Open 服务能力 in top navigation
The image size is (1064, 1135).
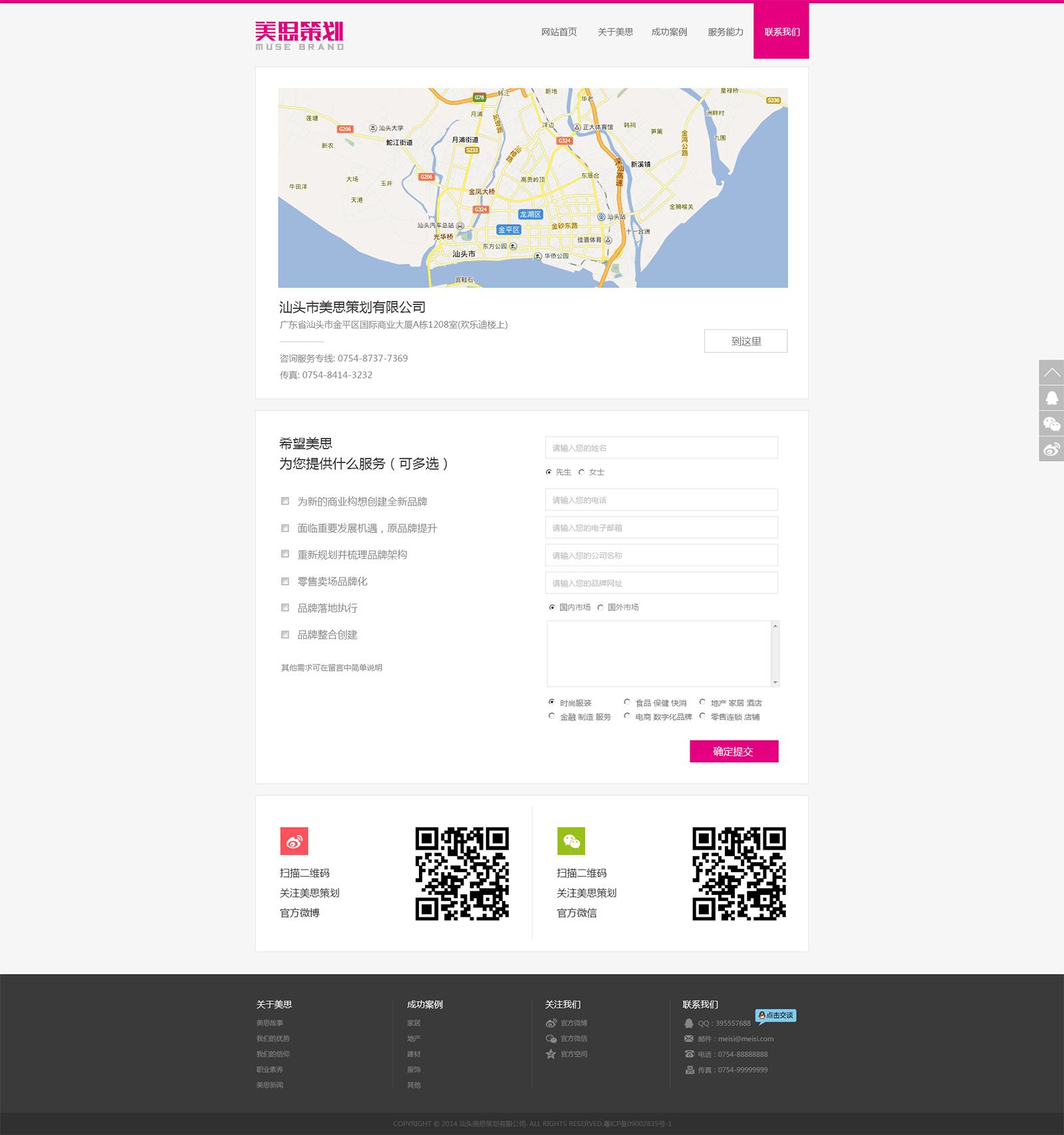(x=726, y=32)
